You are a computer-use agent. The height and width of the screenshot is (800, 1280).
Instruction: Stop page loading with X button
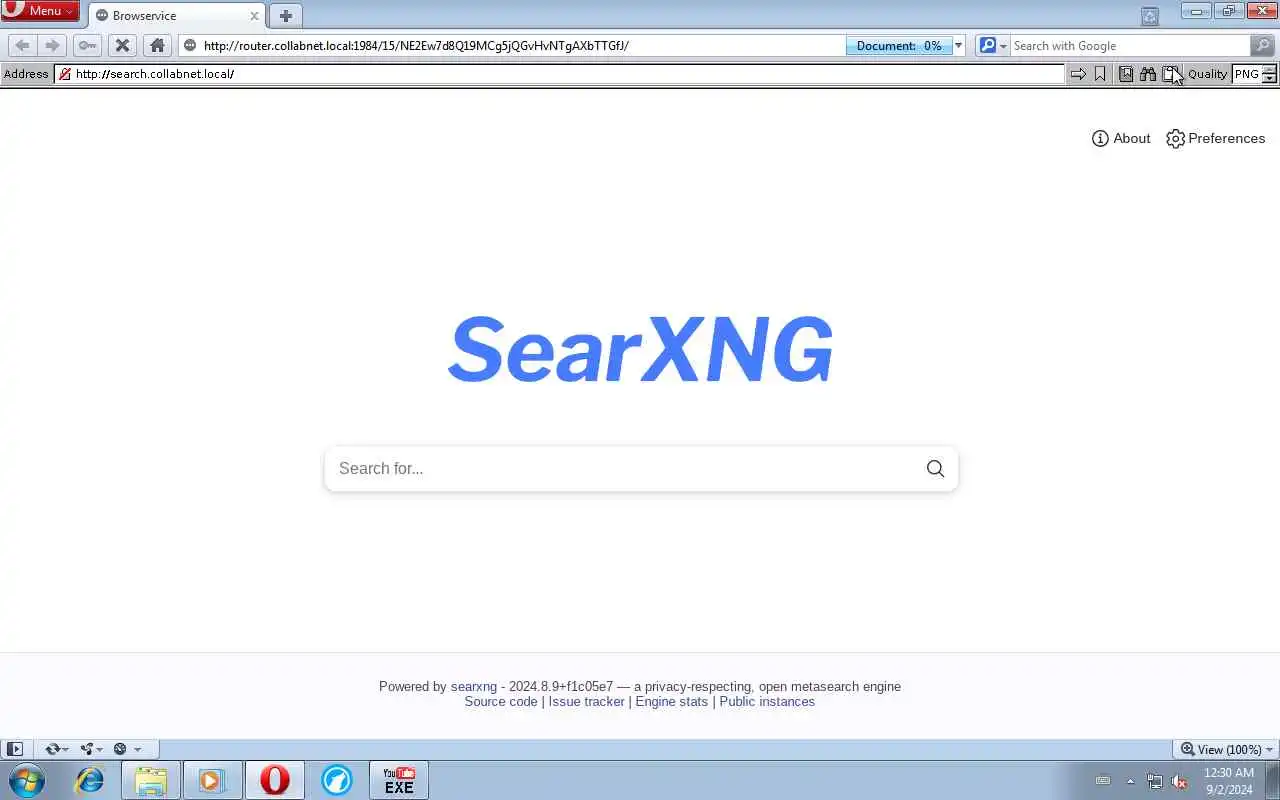point(122,45)
